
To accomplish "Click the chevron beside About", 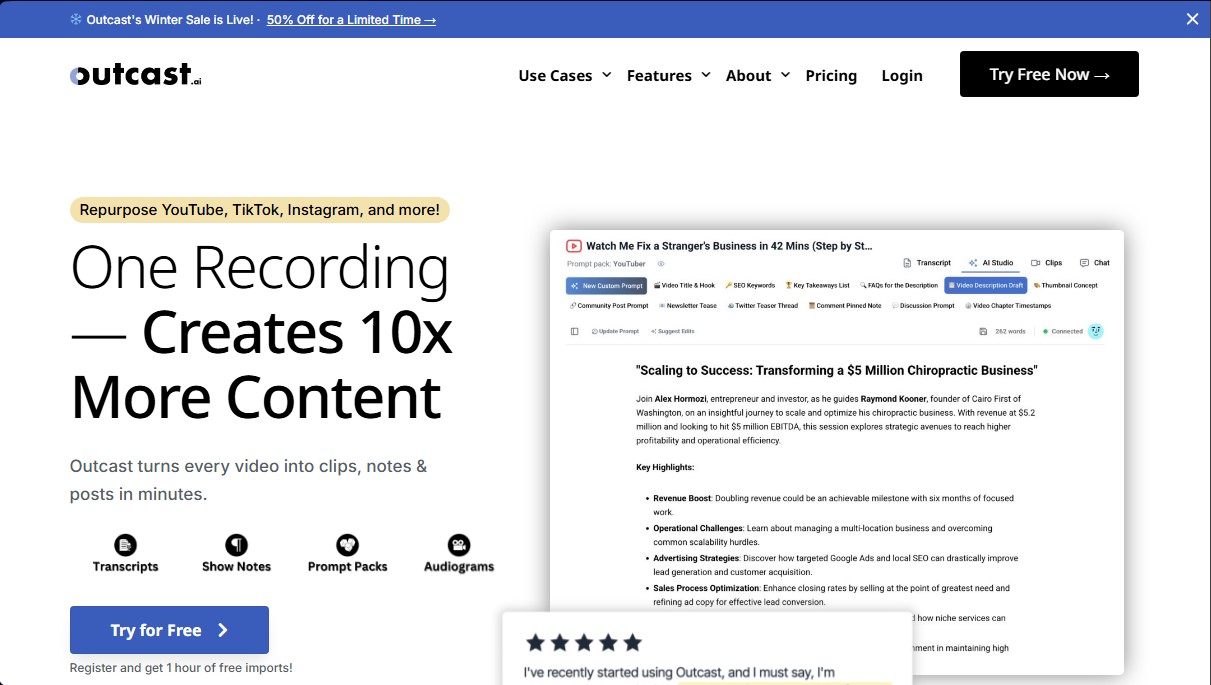I will click(x=785, y=75).
